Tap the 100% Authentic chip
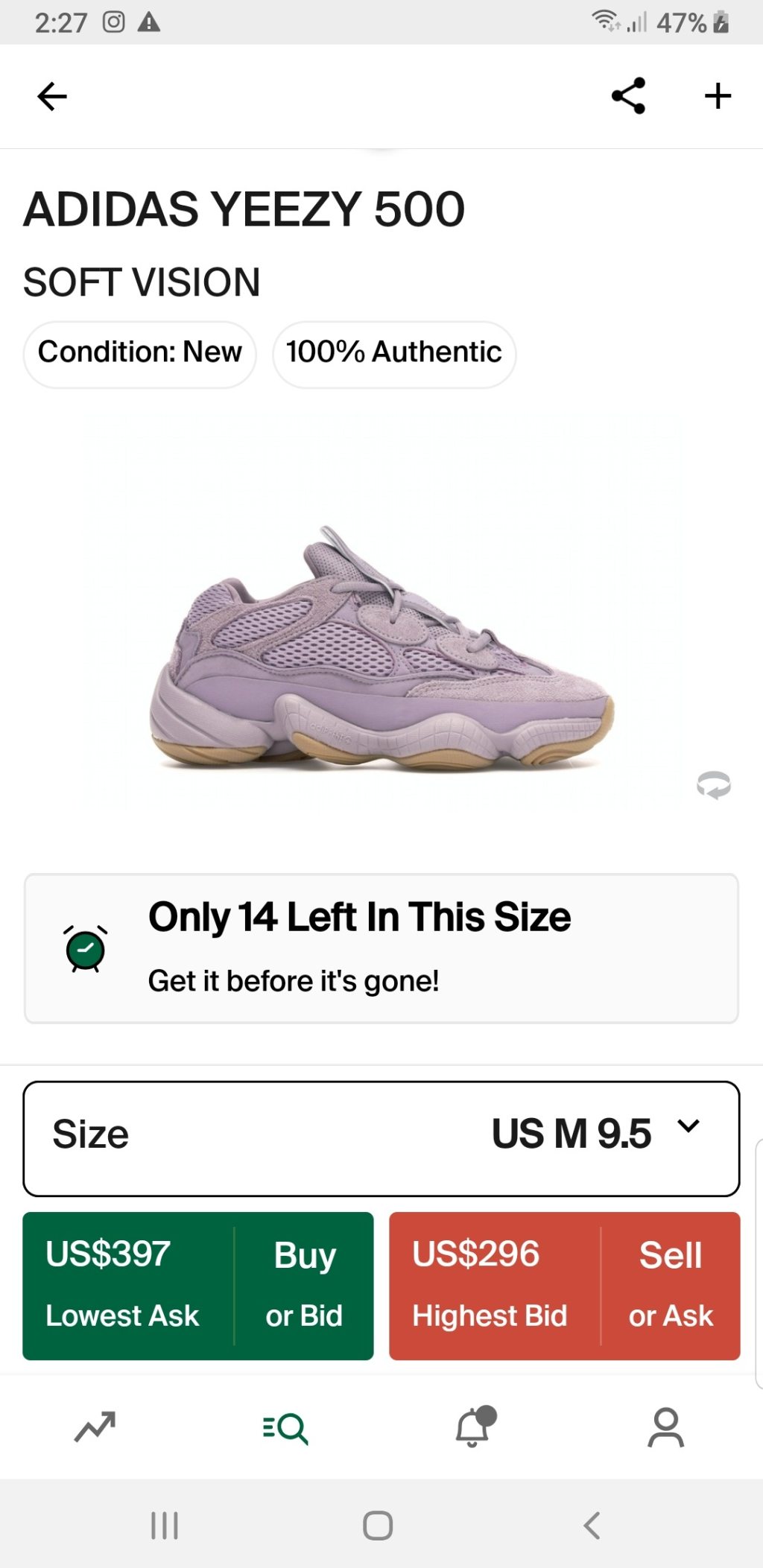The height and width of the screenshot is (1568, 763). click(394, 354)
